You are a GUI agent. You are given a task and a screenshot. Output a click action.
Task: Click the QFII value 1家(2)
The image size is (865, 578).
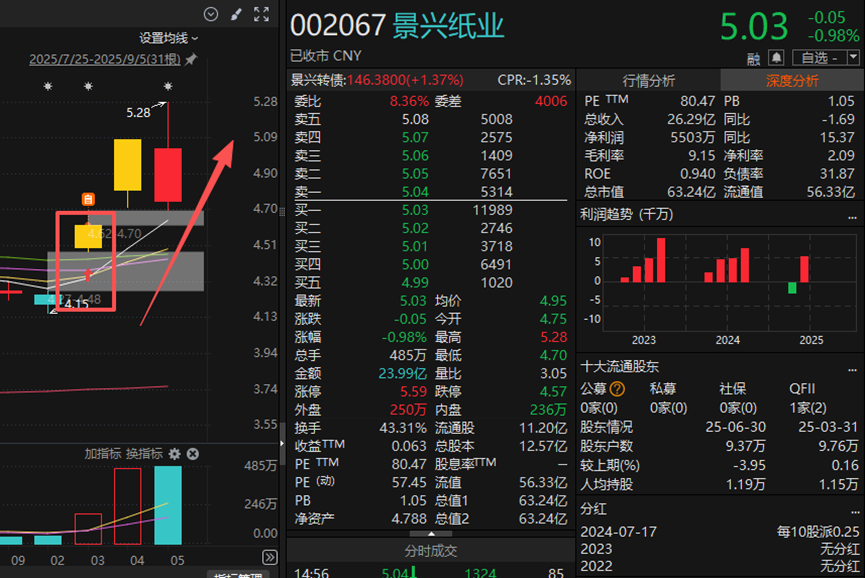pyautogui.click(x=808, y=408)
